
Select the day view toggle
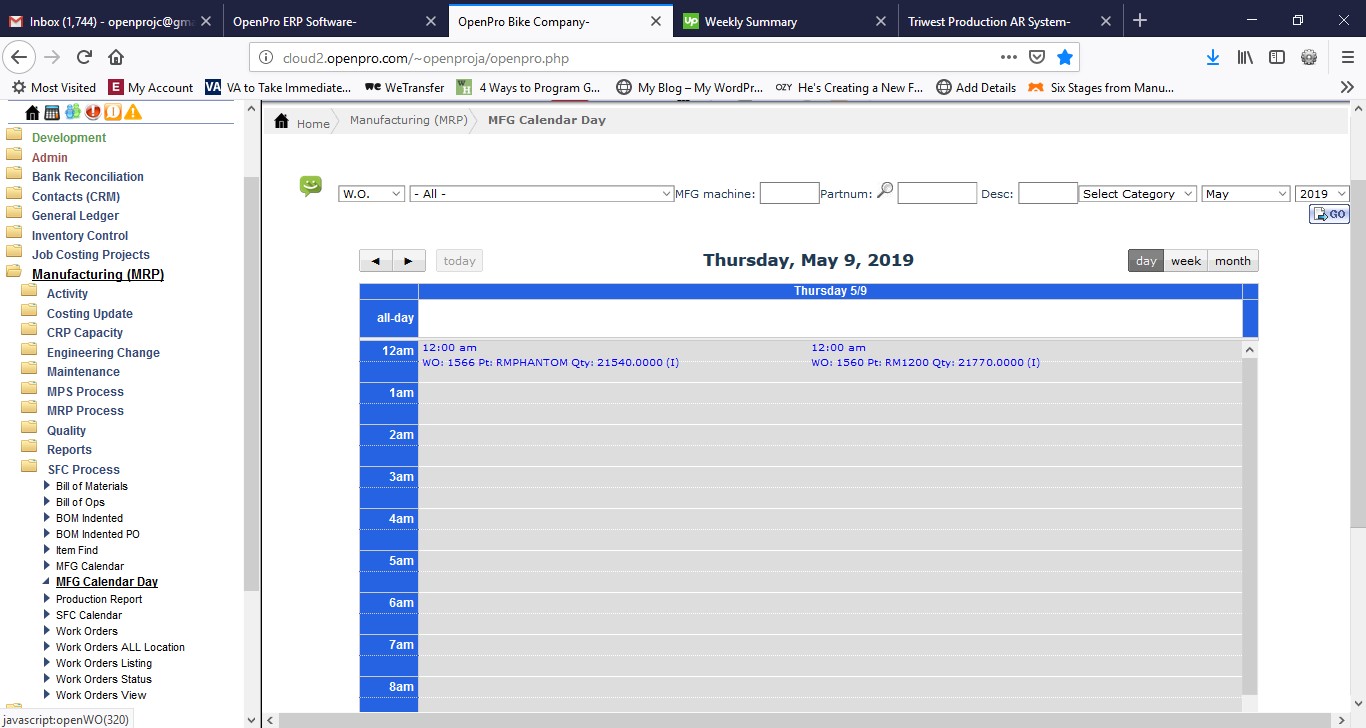coord(1146,261)
